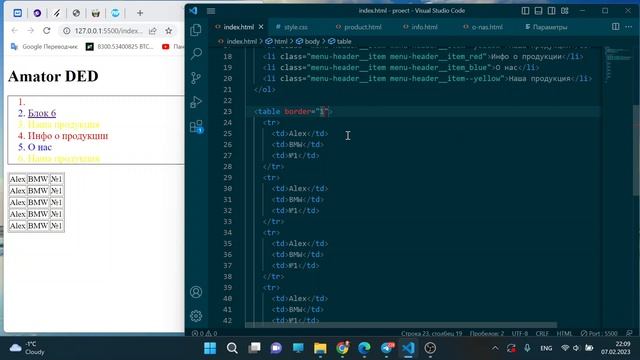Click line number 30 in the gutter
Screen dimensions: 640x360
click(227, 189)
